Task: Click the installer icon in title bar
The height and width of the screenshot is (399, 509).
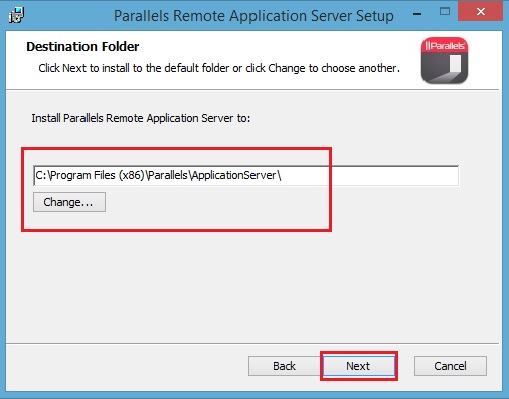Action: pos(16,15)
